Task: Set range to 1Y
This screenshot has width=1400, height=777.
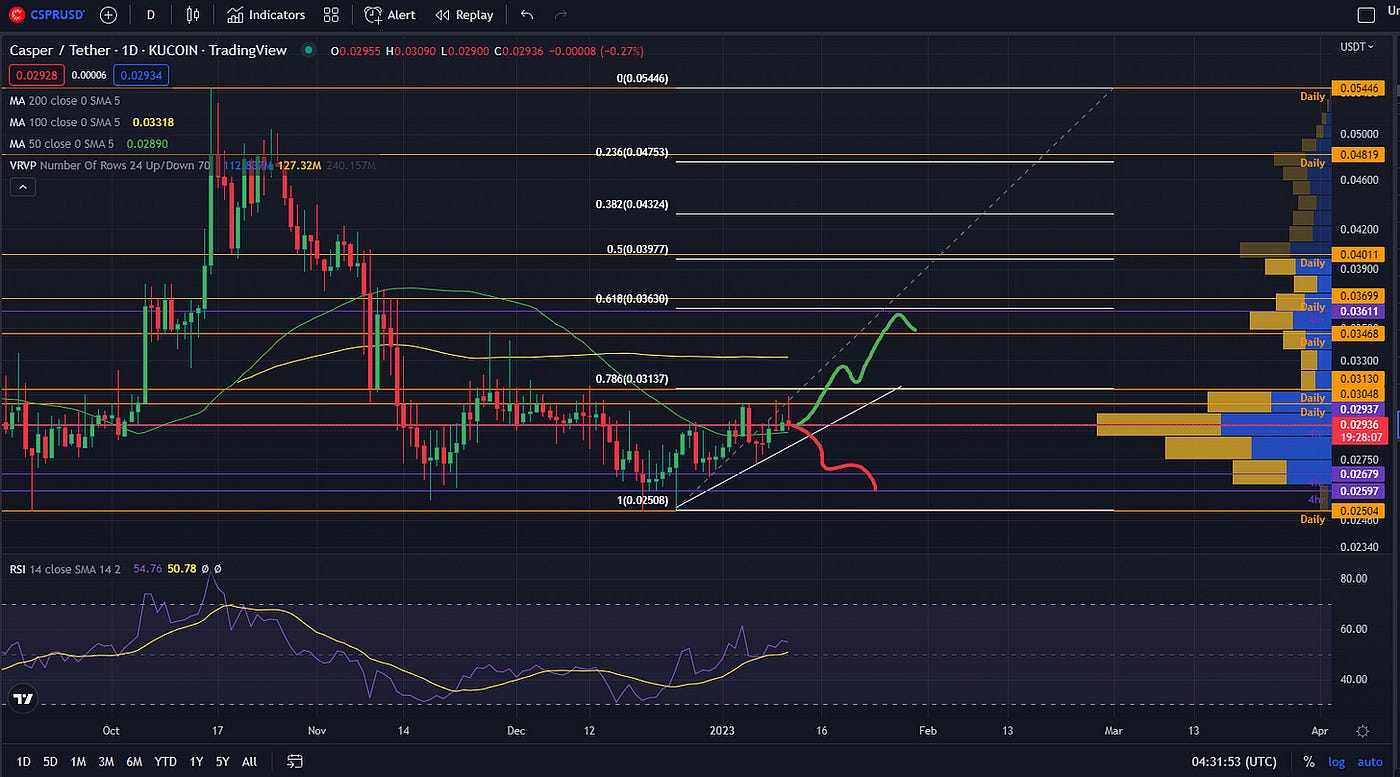Action: [195, 761]
